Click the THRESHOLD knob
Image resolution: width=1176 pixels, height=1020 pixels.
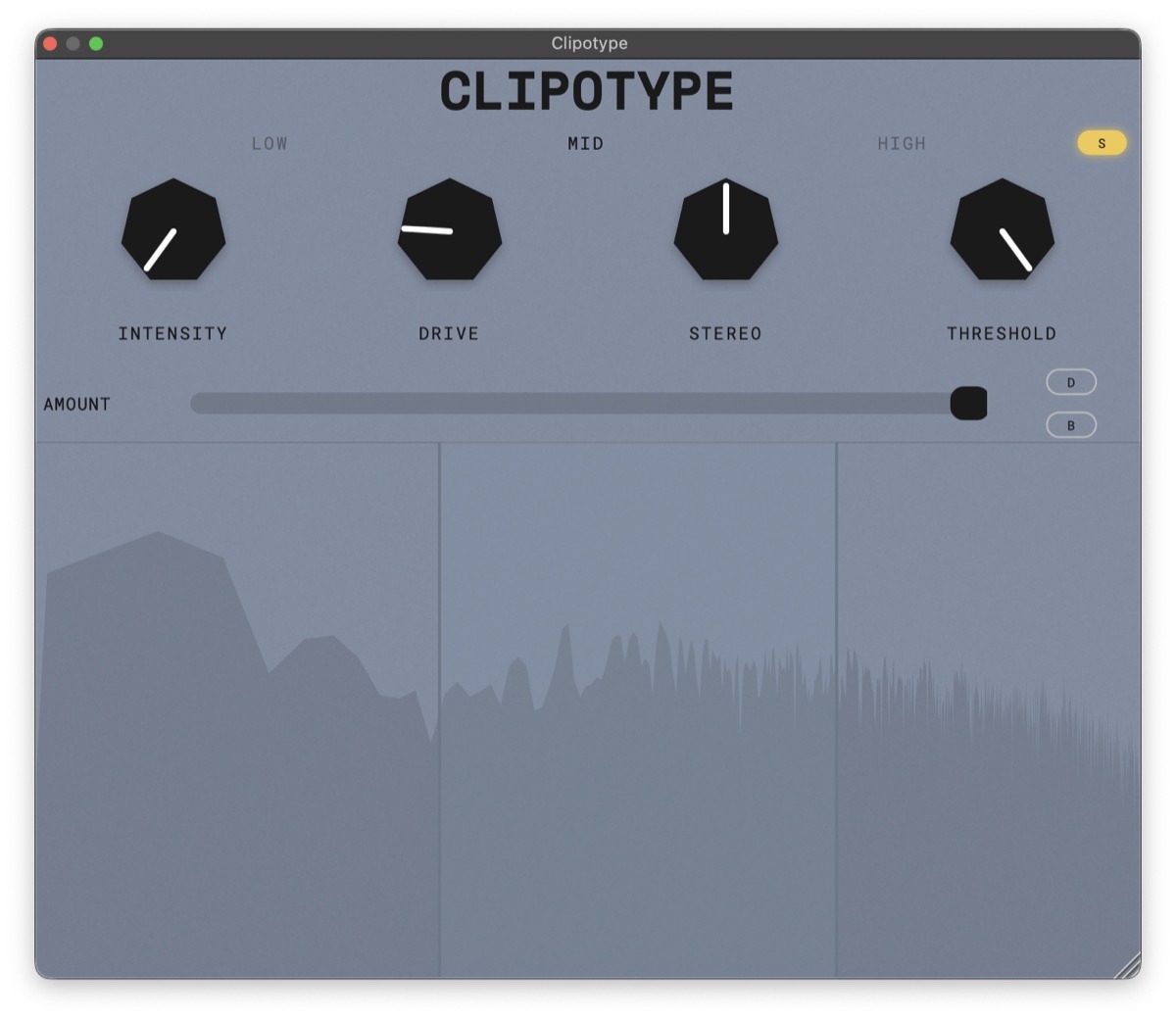(1003, 230)
